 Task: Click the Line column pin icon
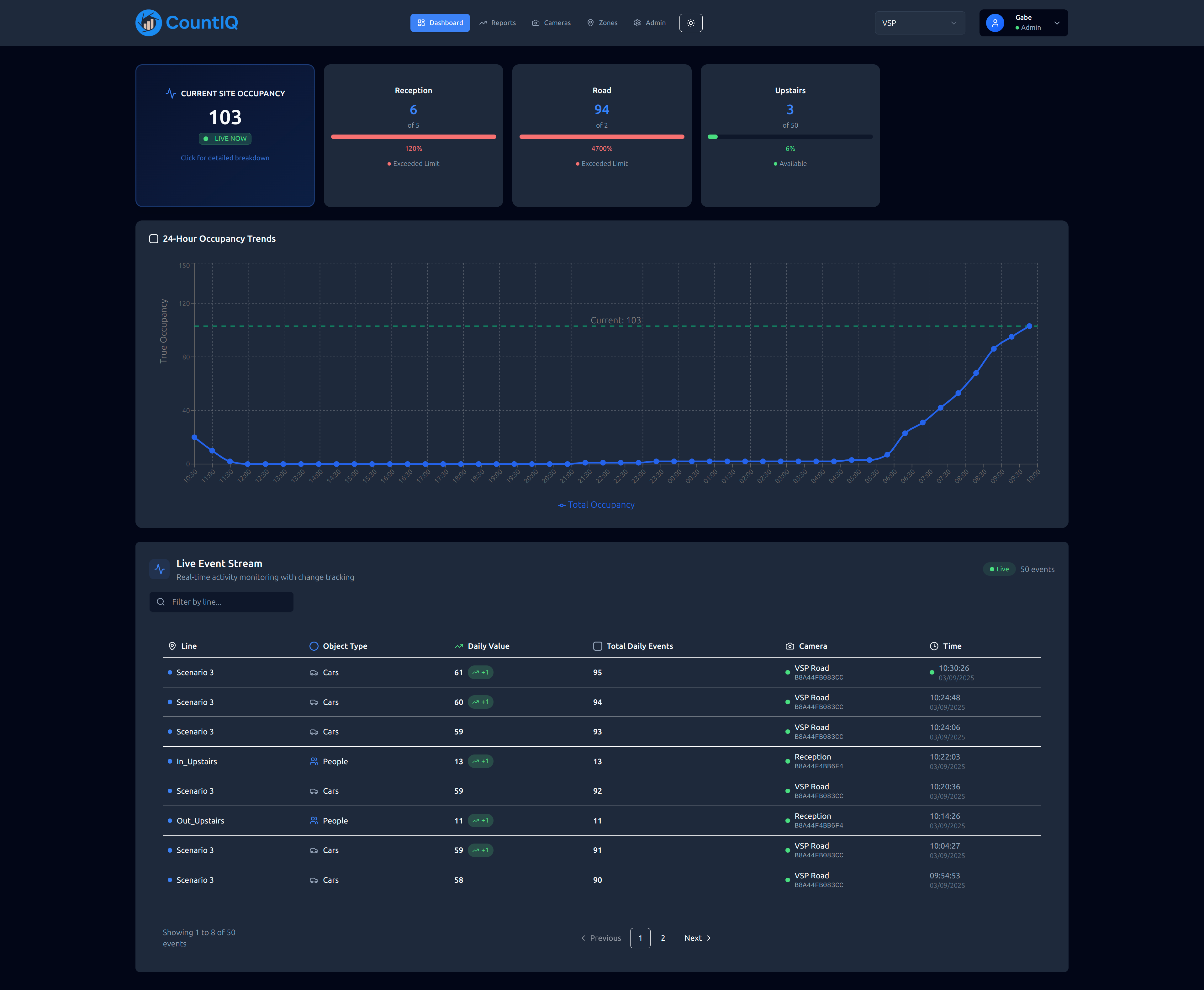[172, 646]
